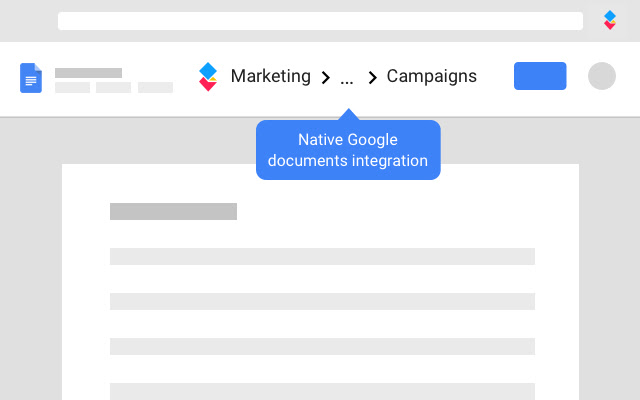Click the browser address bar
The image size is (640, 400).
(320, 21)
